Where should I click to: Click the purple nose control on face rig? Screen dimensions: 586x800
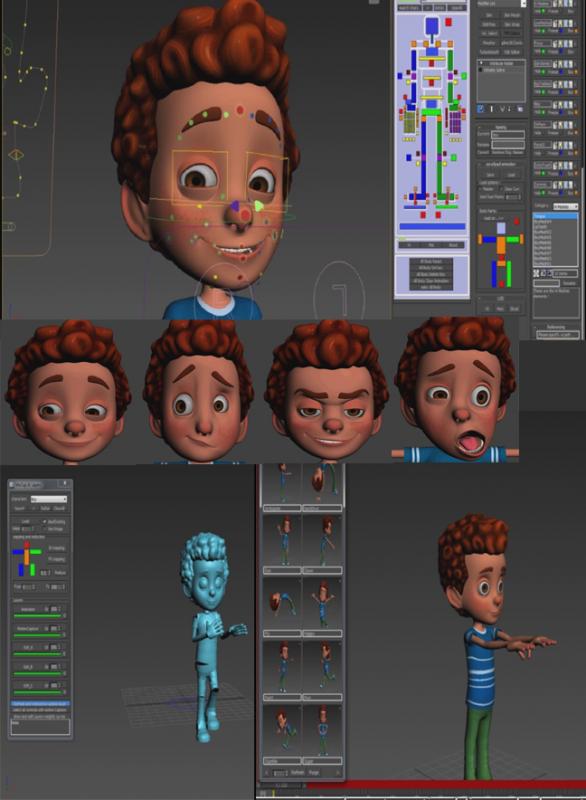coord(235,206)
